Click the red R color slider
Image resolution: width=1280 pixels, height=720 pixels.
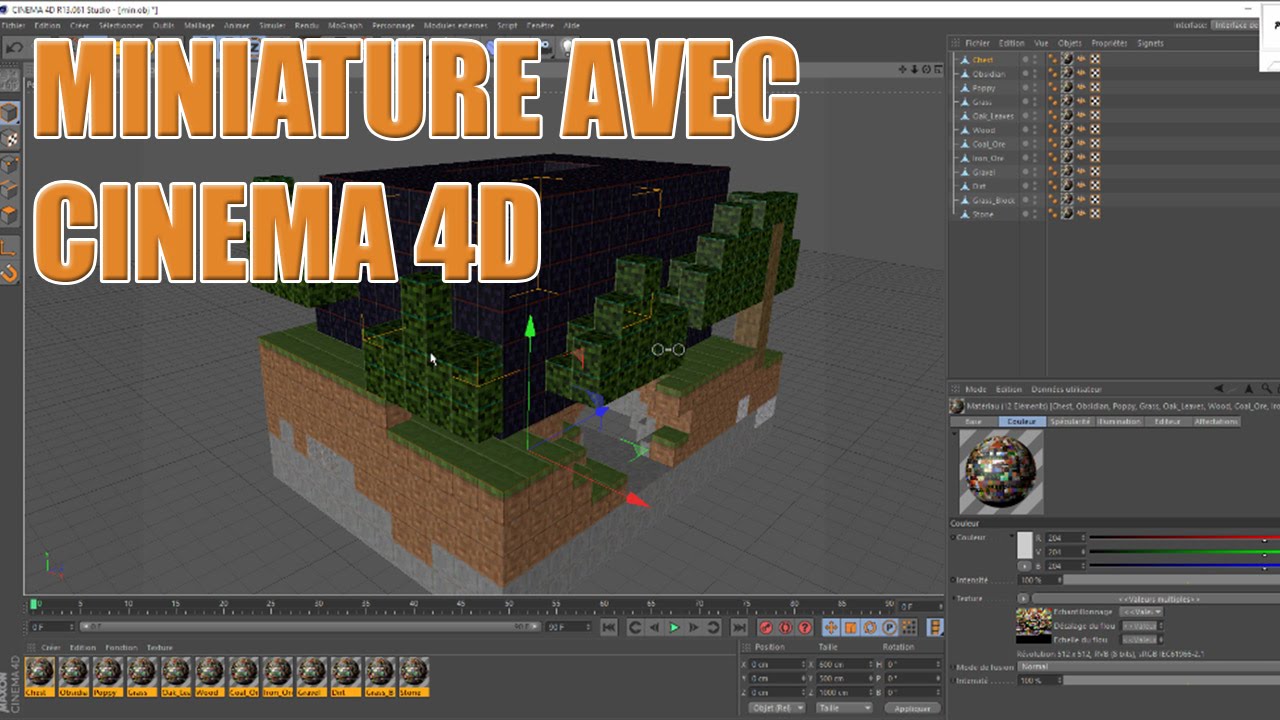coord(1184,538)
